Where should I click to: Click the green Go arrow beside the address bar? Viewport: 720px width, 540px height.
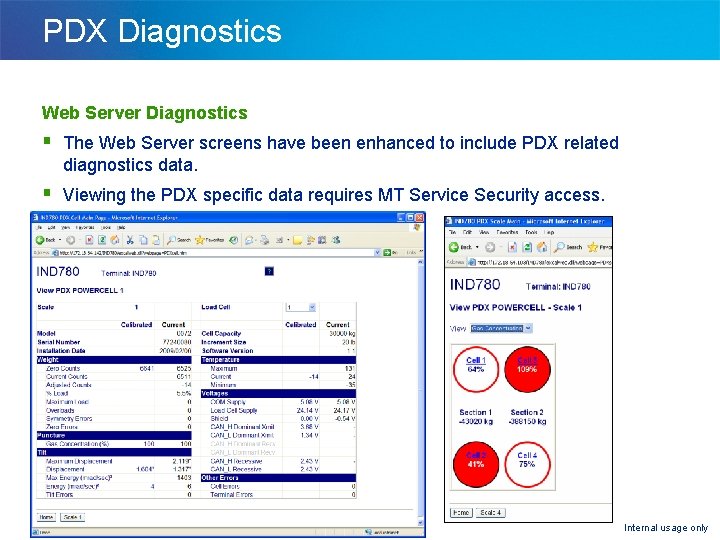pyautogui.click(x=387, y=253)
